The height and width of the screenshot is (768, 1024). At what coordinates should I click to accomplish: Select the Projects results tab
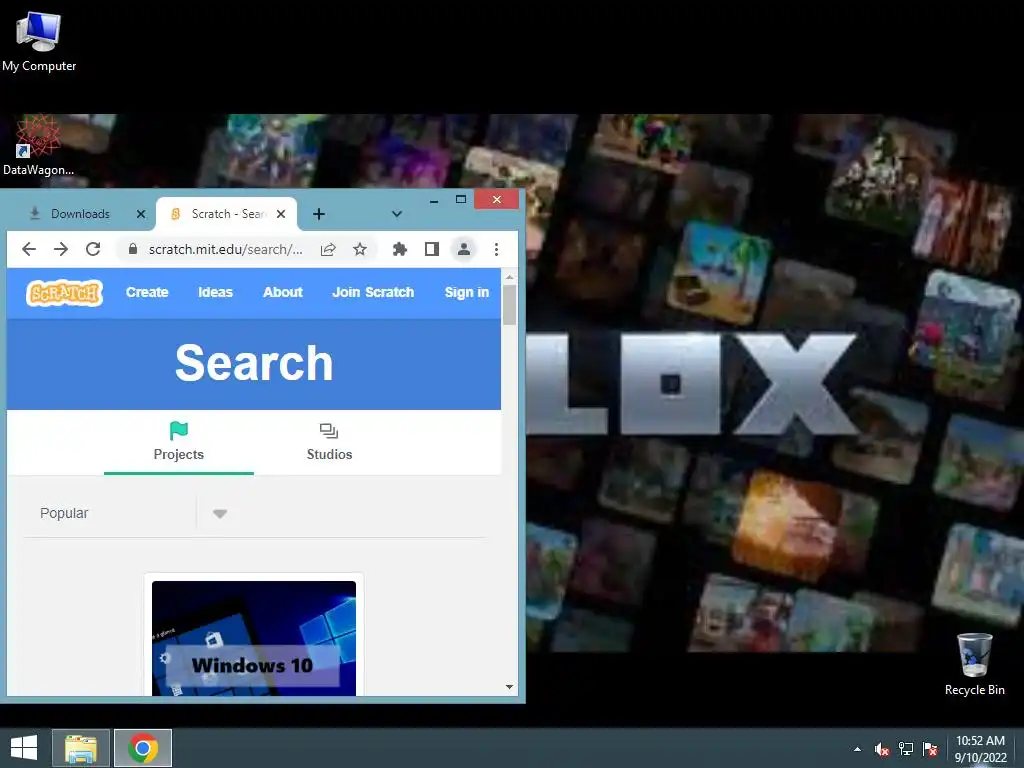click(x=178, y=442)
